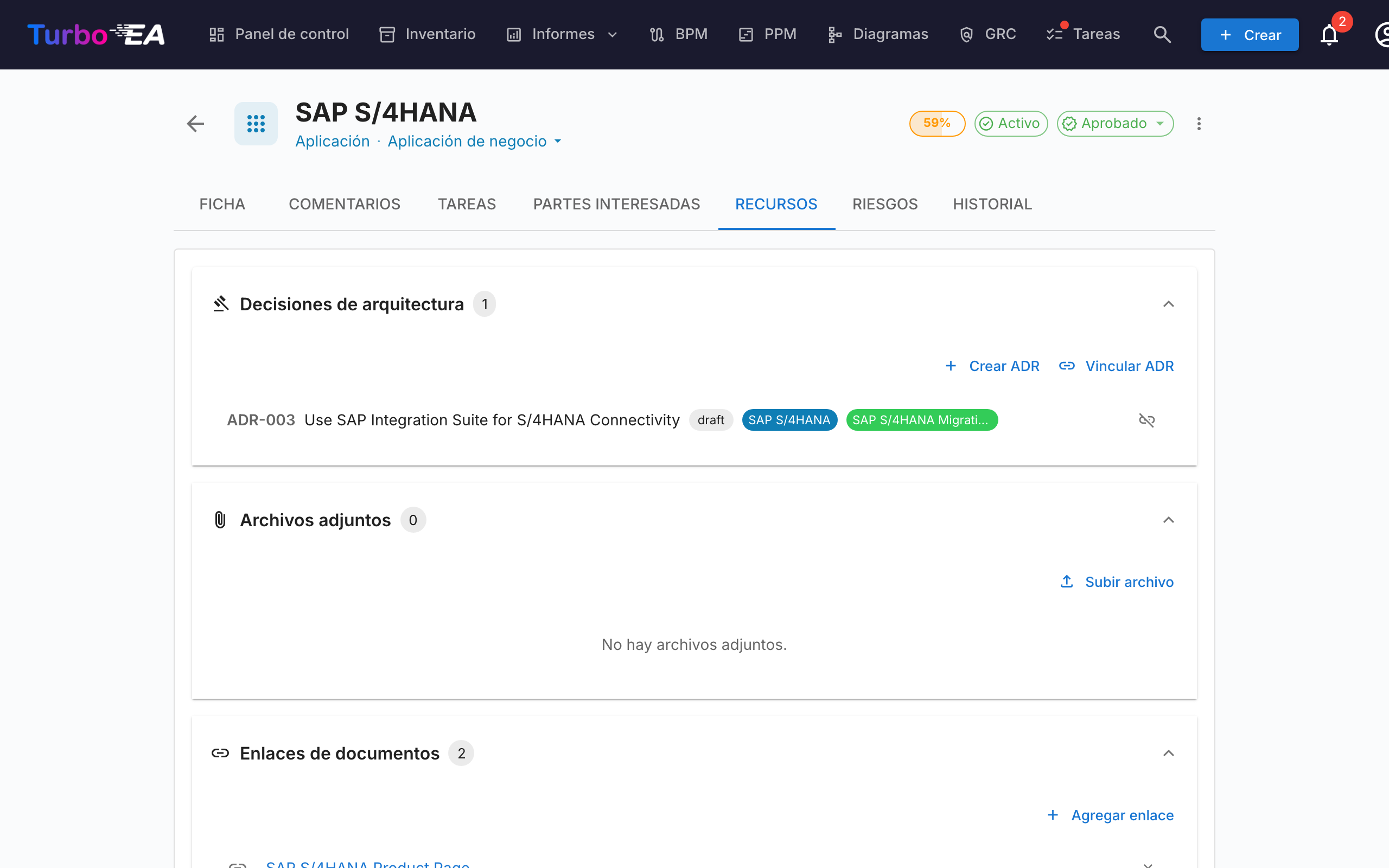Screen dimensions: 1389x868
Task: Go back with the left arrow
Action: click(x=196, y=124)
